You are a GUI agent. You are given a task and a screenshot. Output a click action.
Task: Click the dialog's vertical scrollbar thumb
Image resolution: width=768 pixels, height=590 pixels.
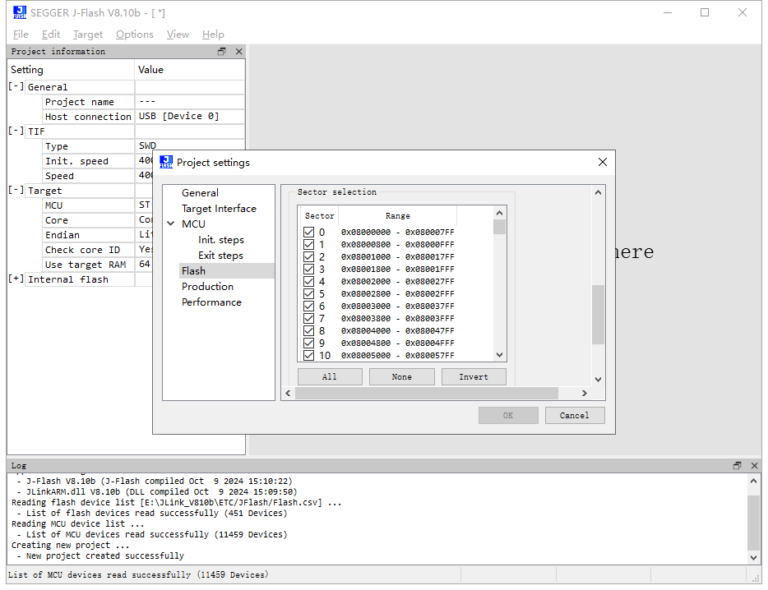pyautogui.click(x=598, y=314)
